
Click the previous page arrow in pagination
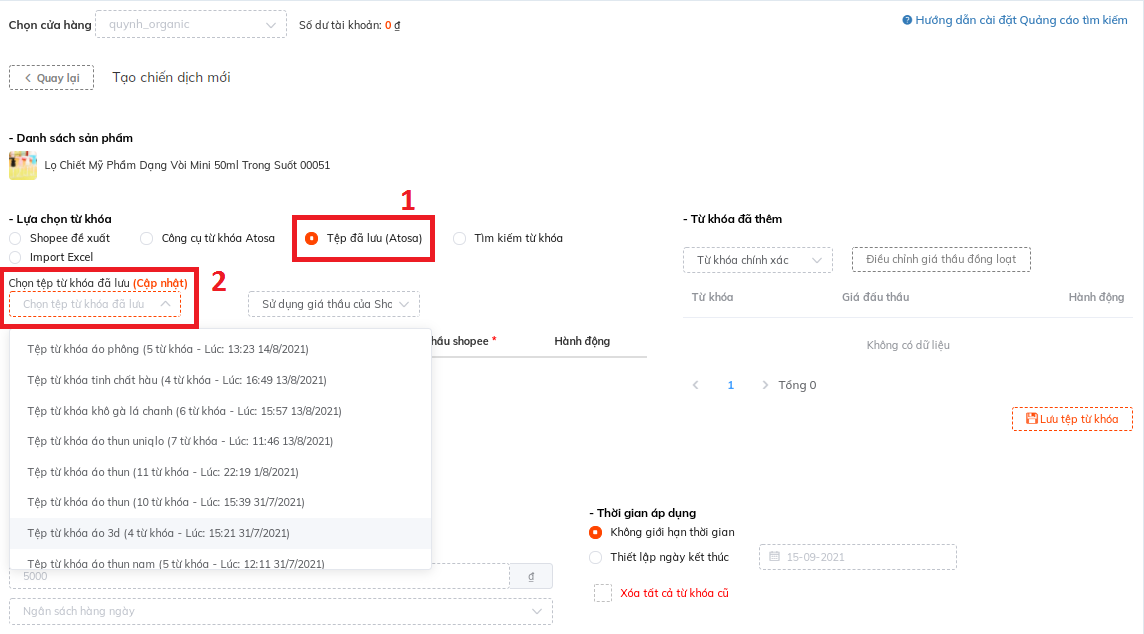tap(696, 385)
